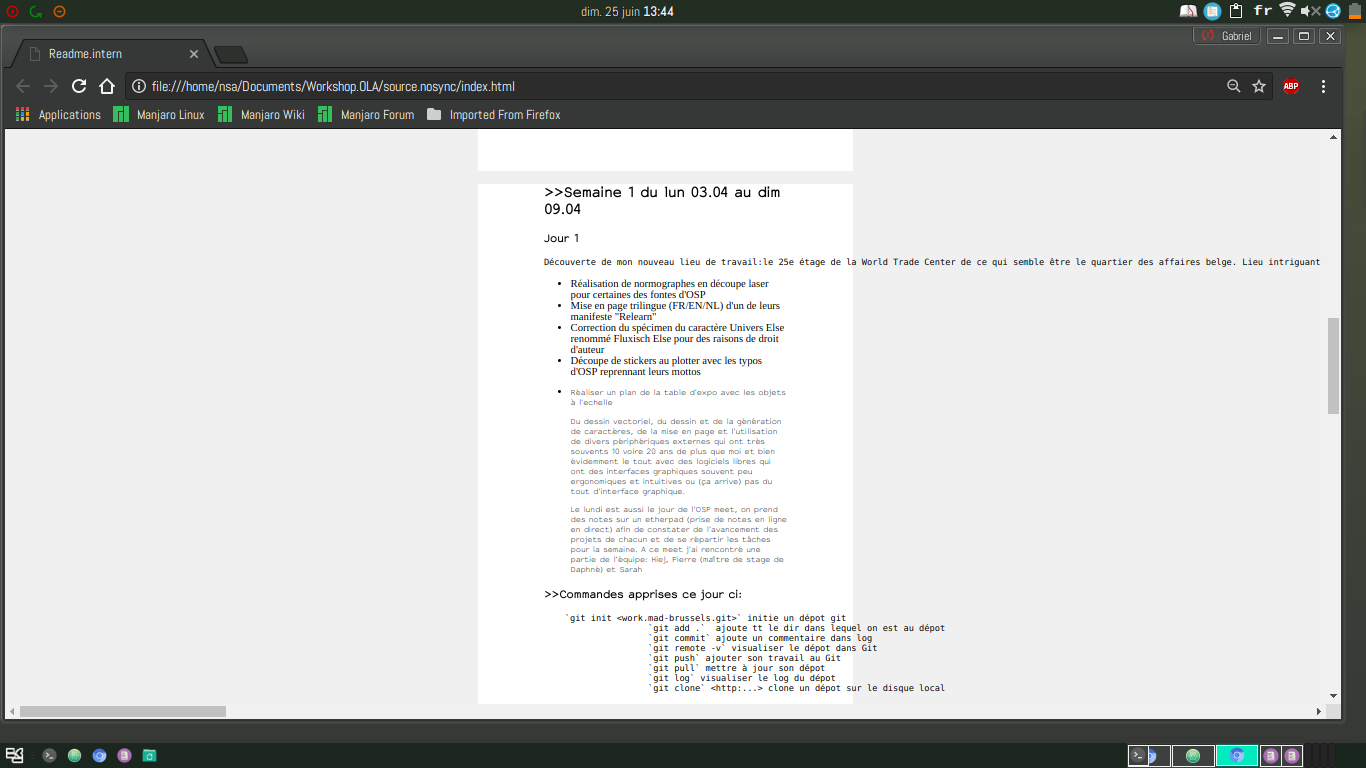Select the Readme.intern tab
Image resolution: width=1366 pixels, height=768 pixels.
(110, 54)
